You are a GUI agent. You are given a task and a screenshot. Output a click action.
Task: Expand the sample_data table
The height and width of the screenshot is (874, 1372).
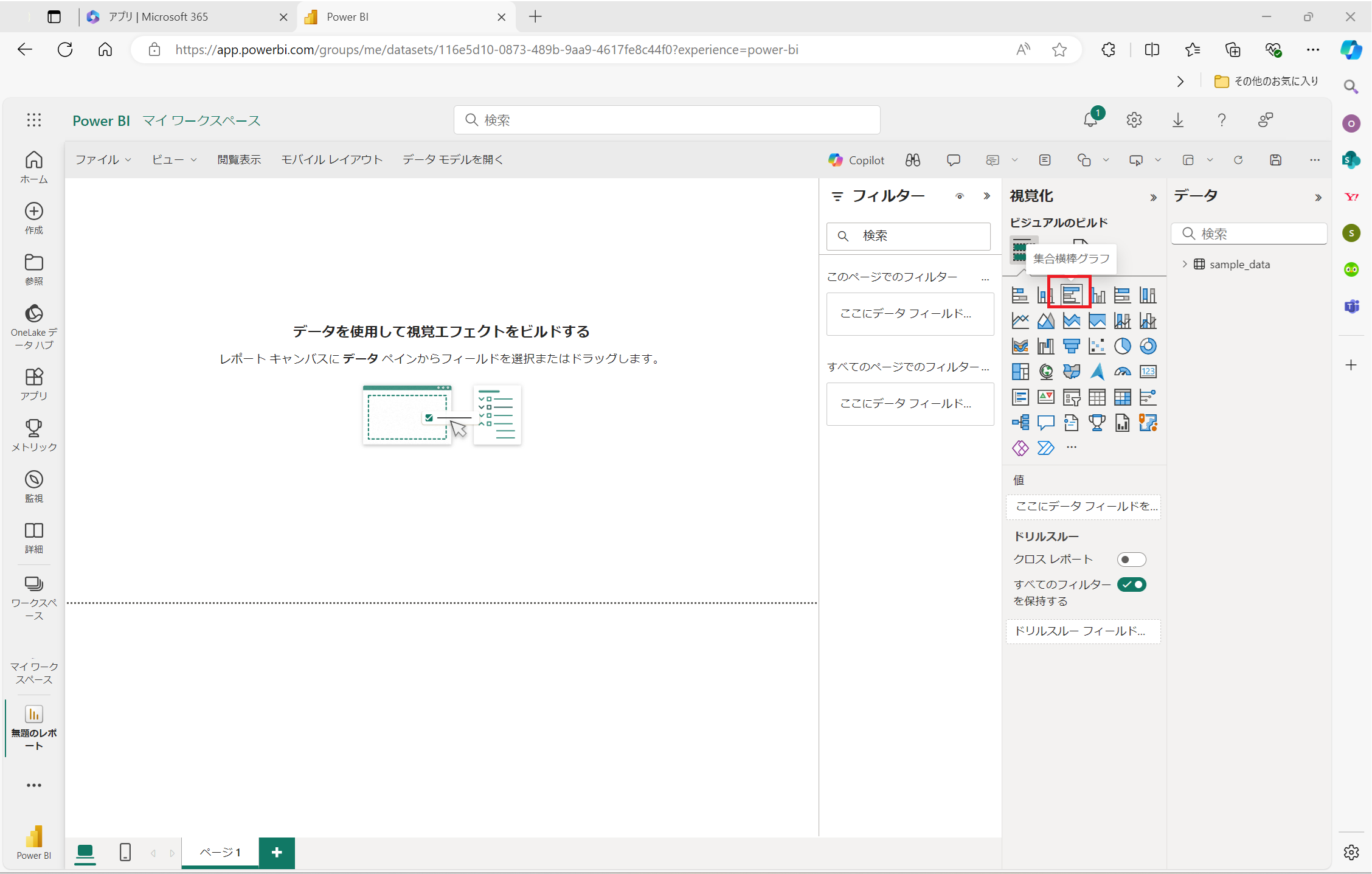[1184, 264]
